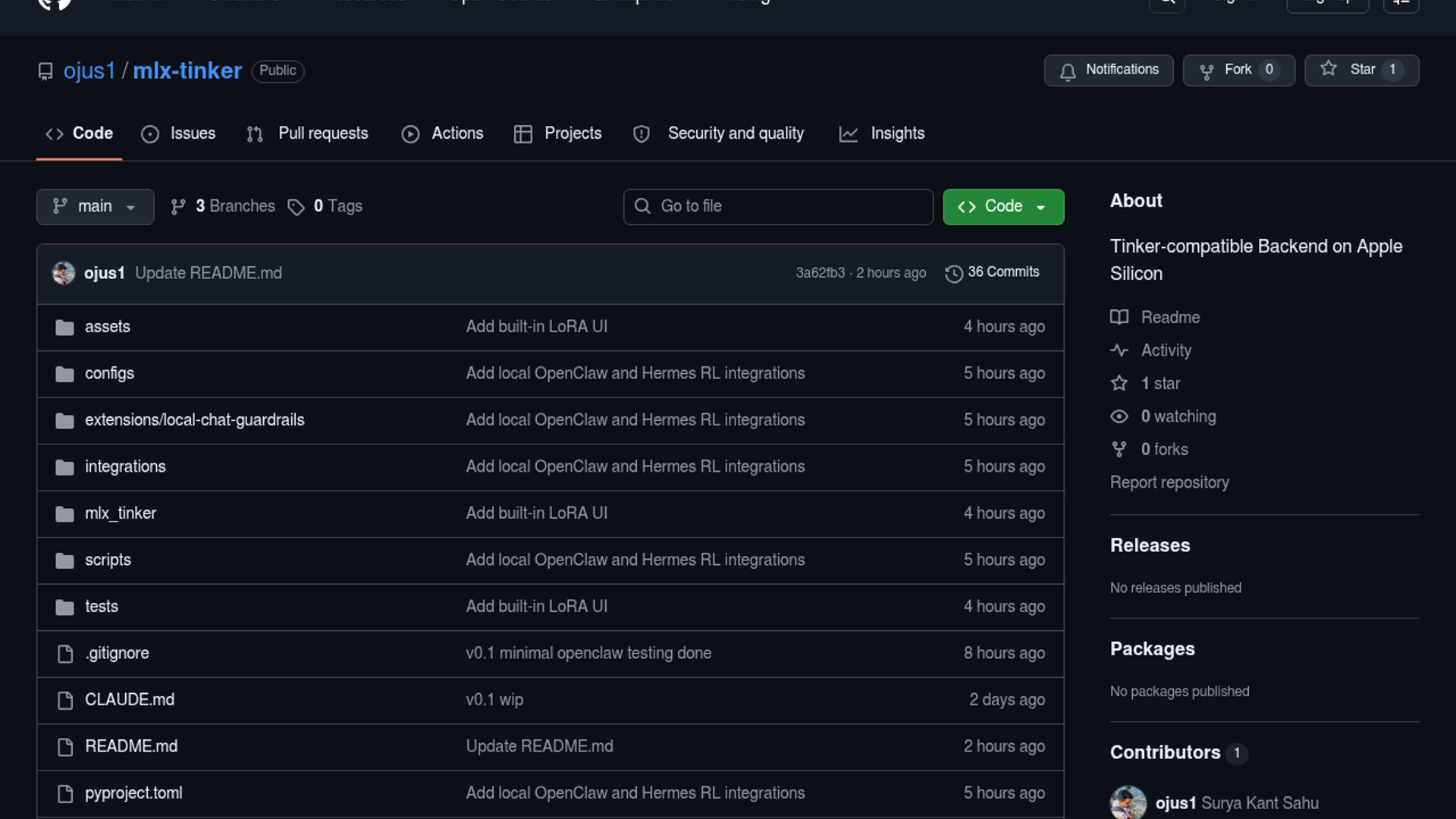Open the README.md file
Screen dimensions: 1456x819
click(131, 746)
